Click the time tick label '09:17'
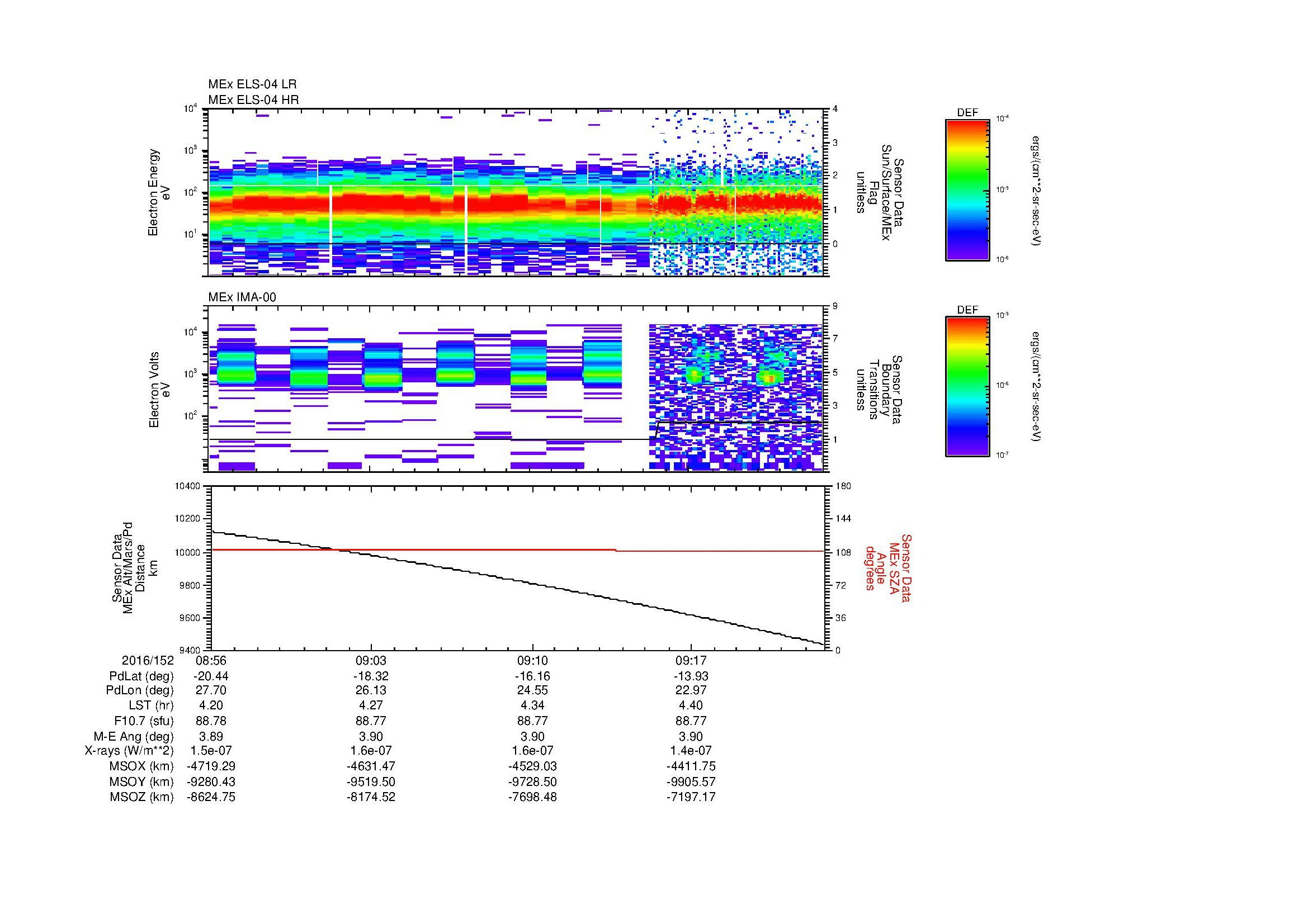 [x=691, y=661]
